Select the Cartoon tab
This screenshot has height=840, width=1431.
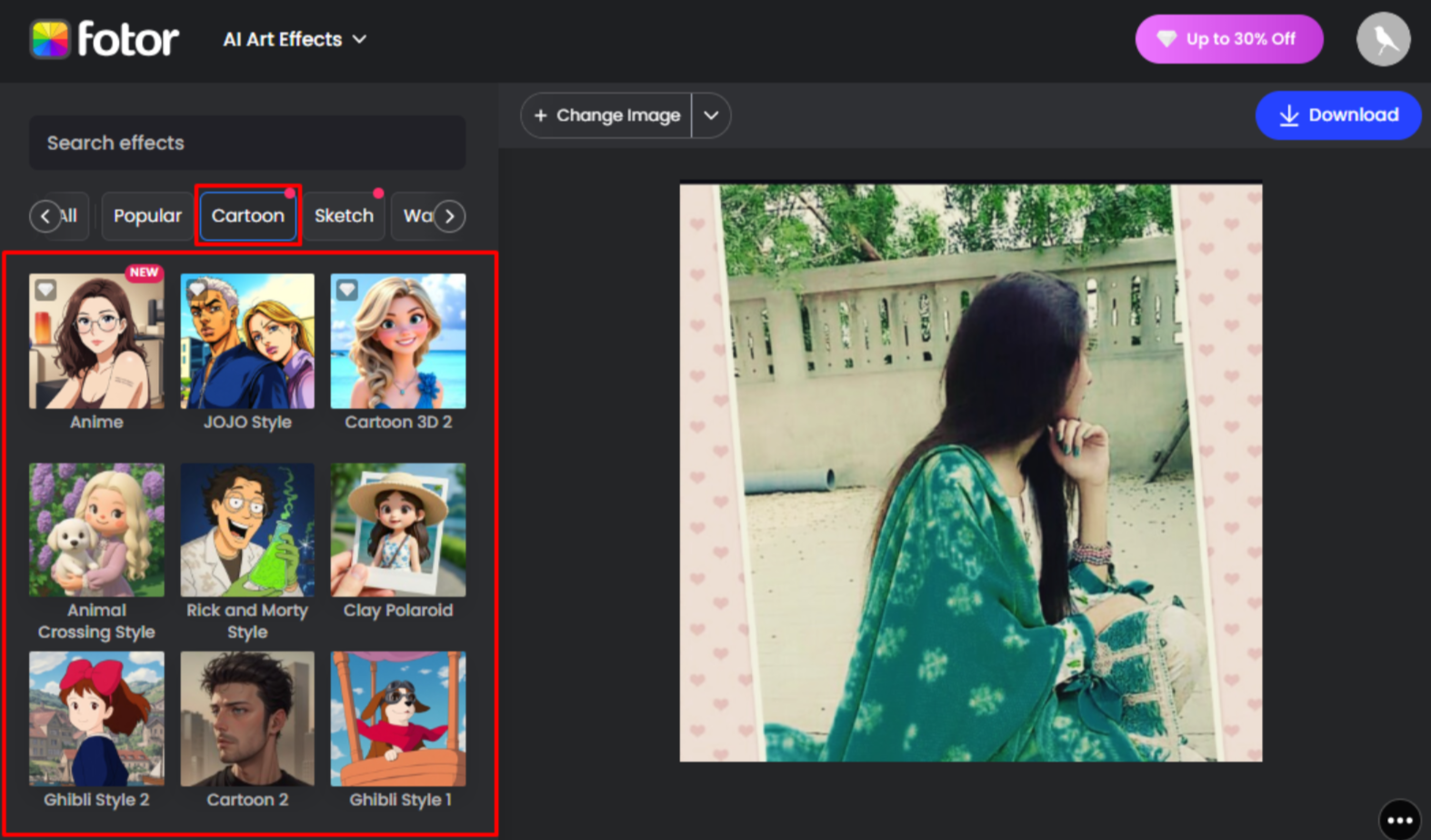pos(248,215)
